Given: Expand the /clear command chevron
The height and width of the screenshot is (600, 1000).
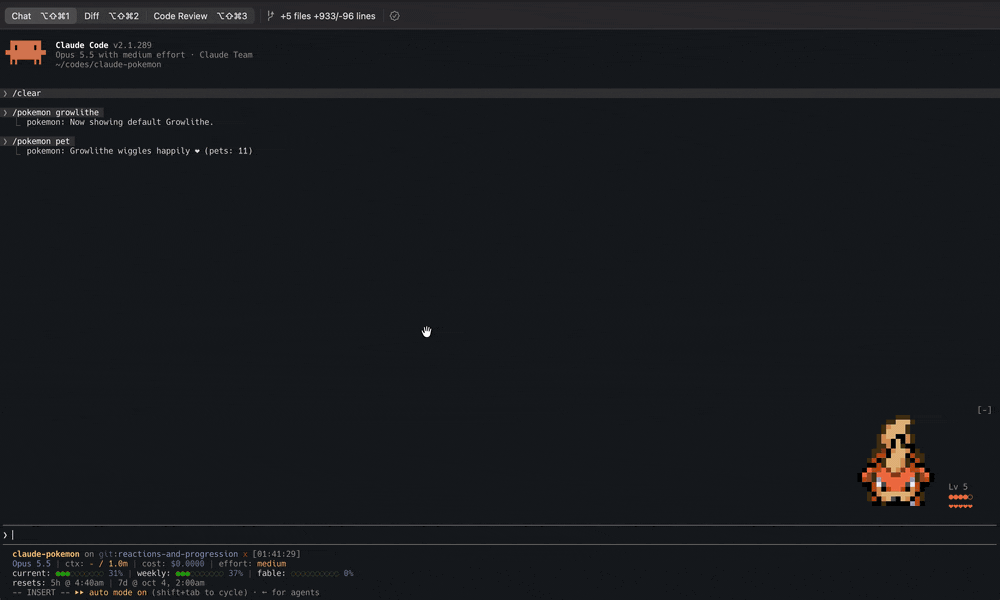Looking at the screenshot, I should click(5, 93).
